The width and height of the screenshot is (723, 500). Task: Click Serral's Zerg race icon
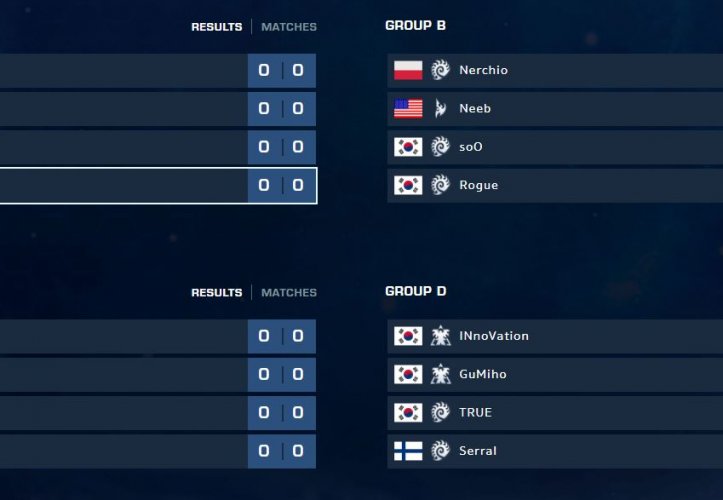(440, 451)
